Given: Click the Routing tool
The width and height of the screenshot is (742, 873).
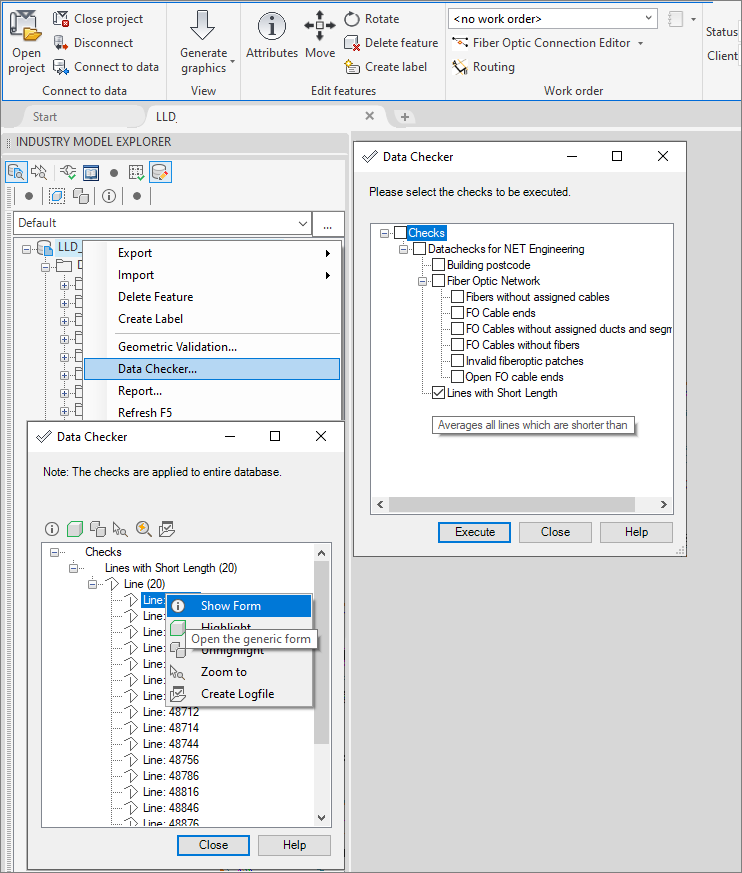Looking at the screenshot, I should pyautogui.click(x=483, y=67).
